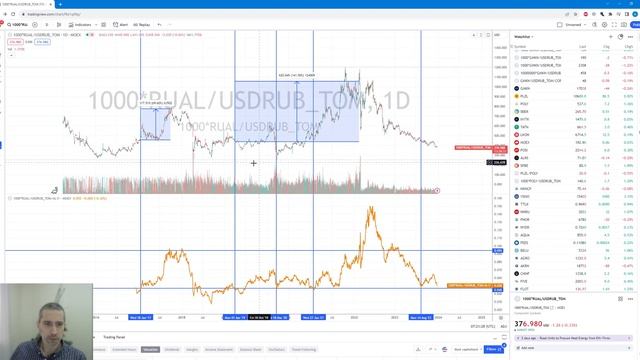The image size is (640, 360).
Task: Select the highlighted screener category tab
Action: point(150,350)
